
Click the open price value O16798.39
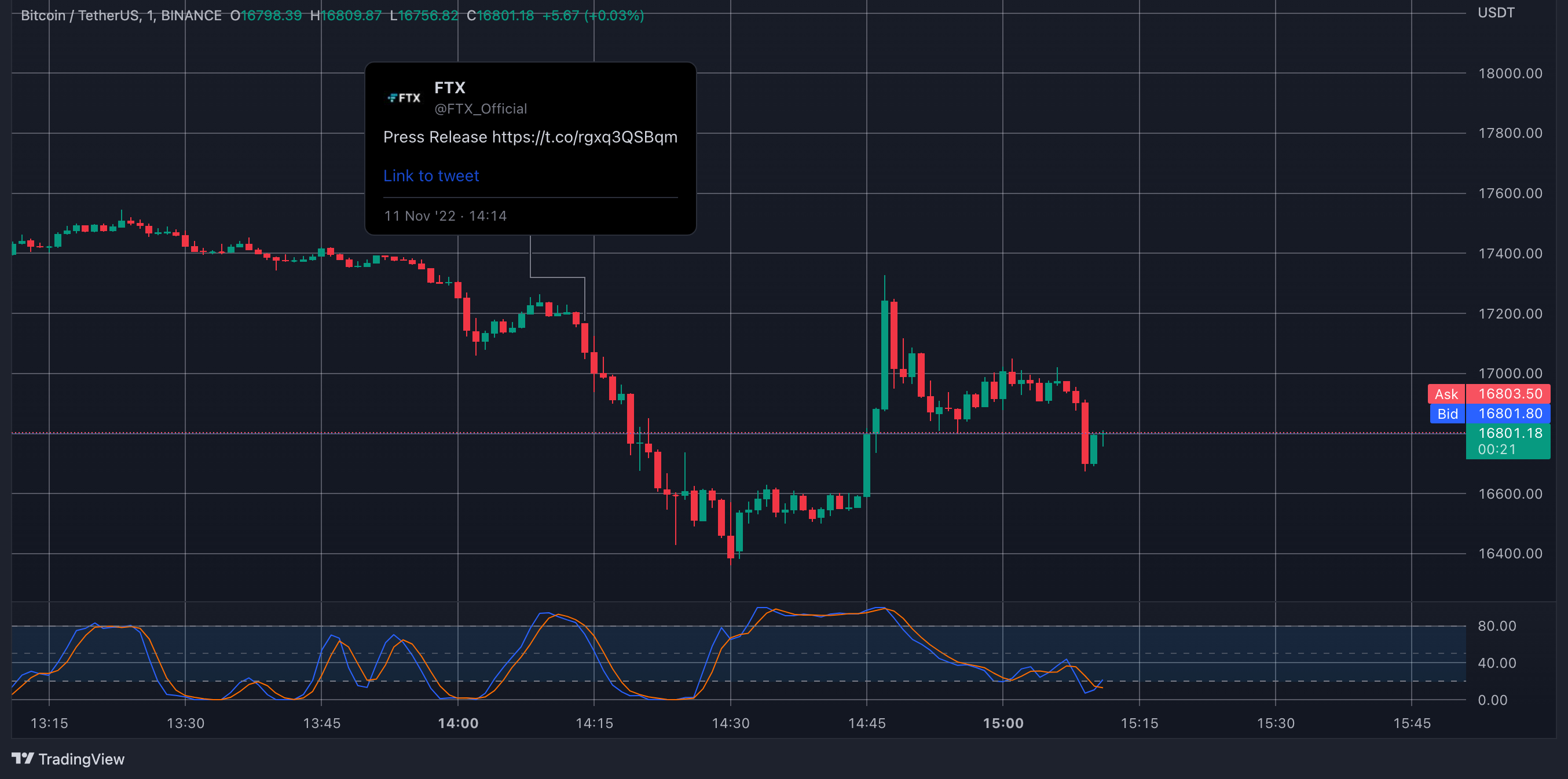pyautogui.click(x=266, y=16)
